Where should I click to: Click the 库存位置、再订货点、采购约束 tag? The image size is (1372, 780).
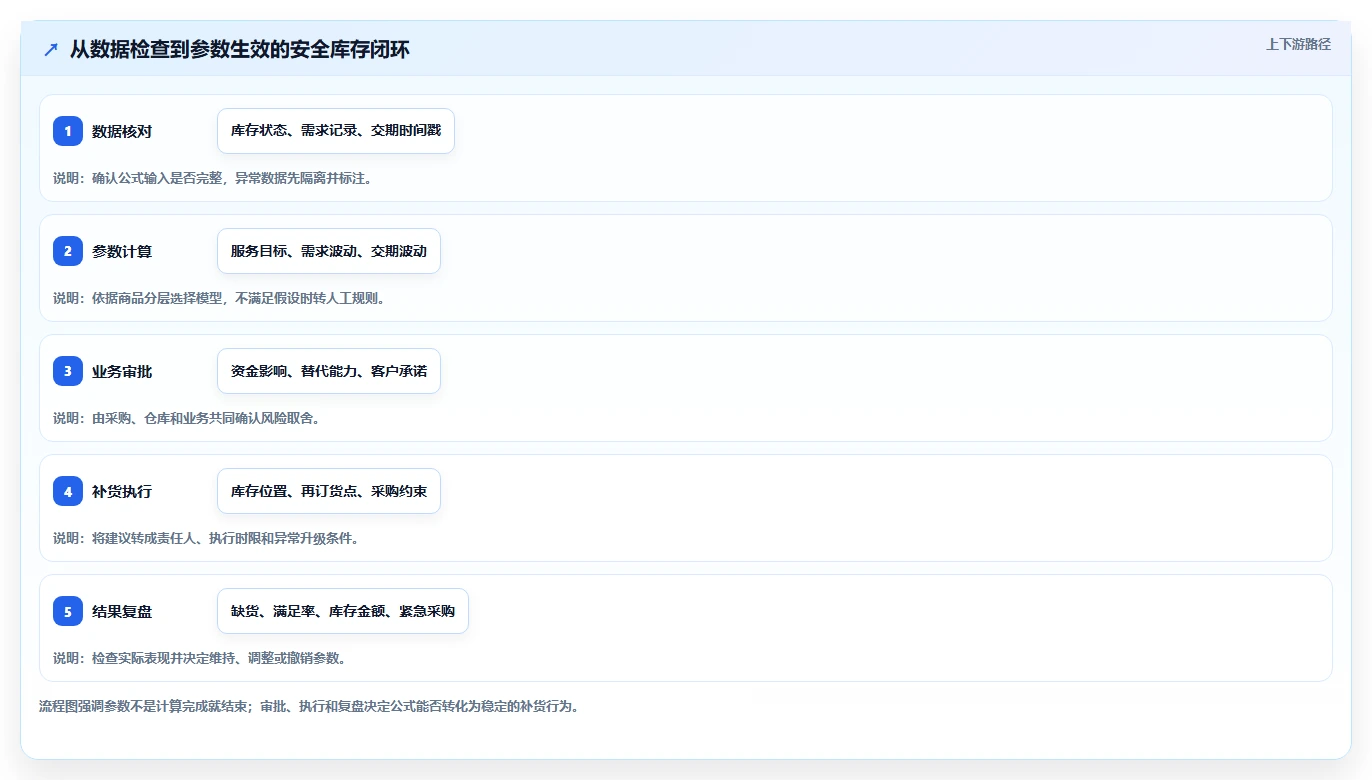[x=329, y=491]
